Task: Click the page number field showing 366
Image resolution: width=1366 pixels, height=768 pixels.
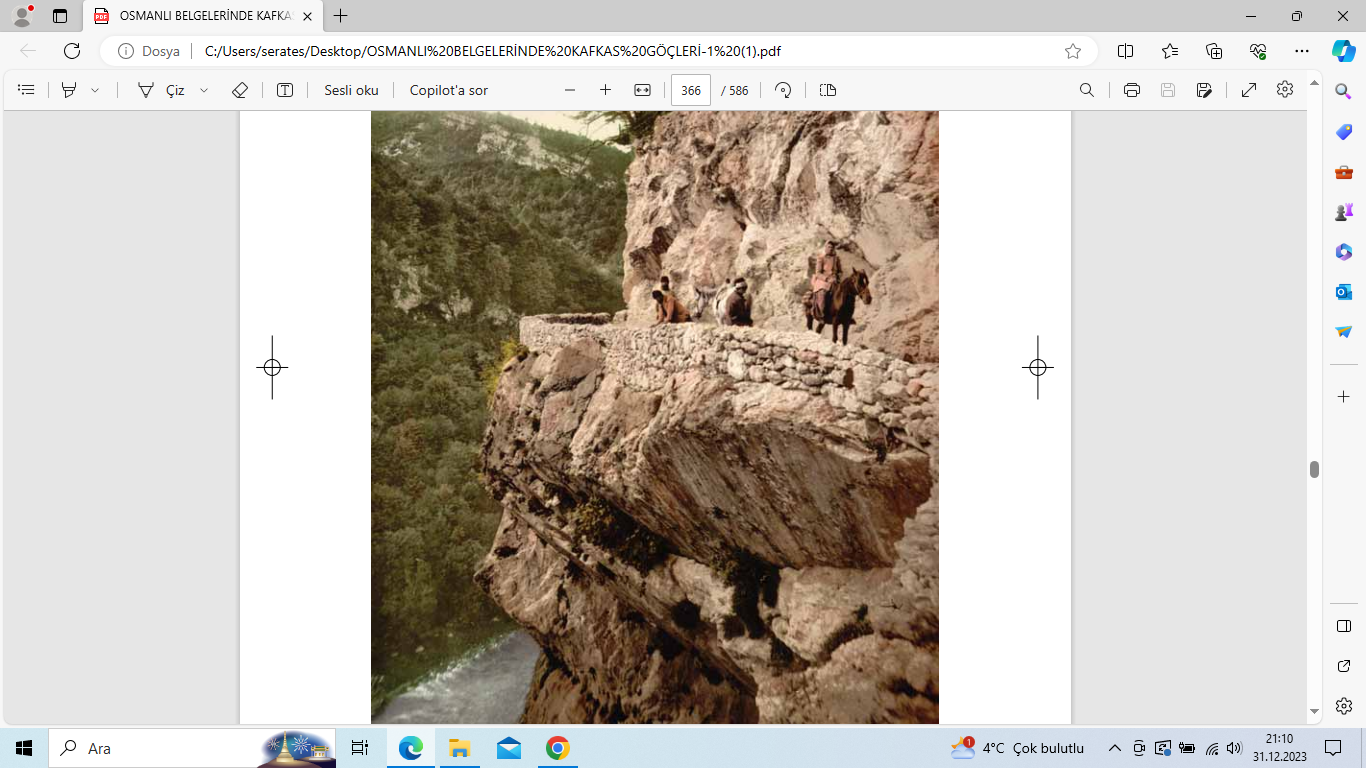Action: point(691,90)
